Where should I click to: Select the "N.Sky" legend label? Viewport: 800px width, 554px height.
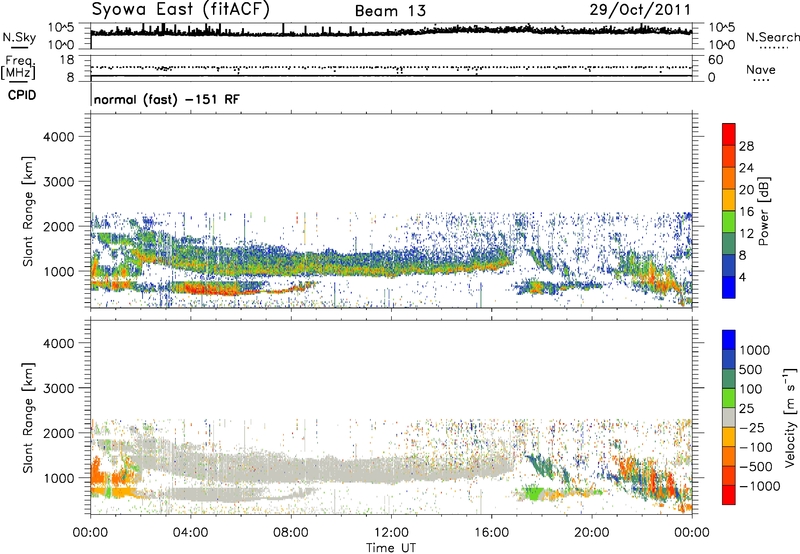pyautogui.click(x=19, y=37)
